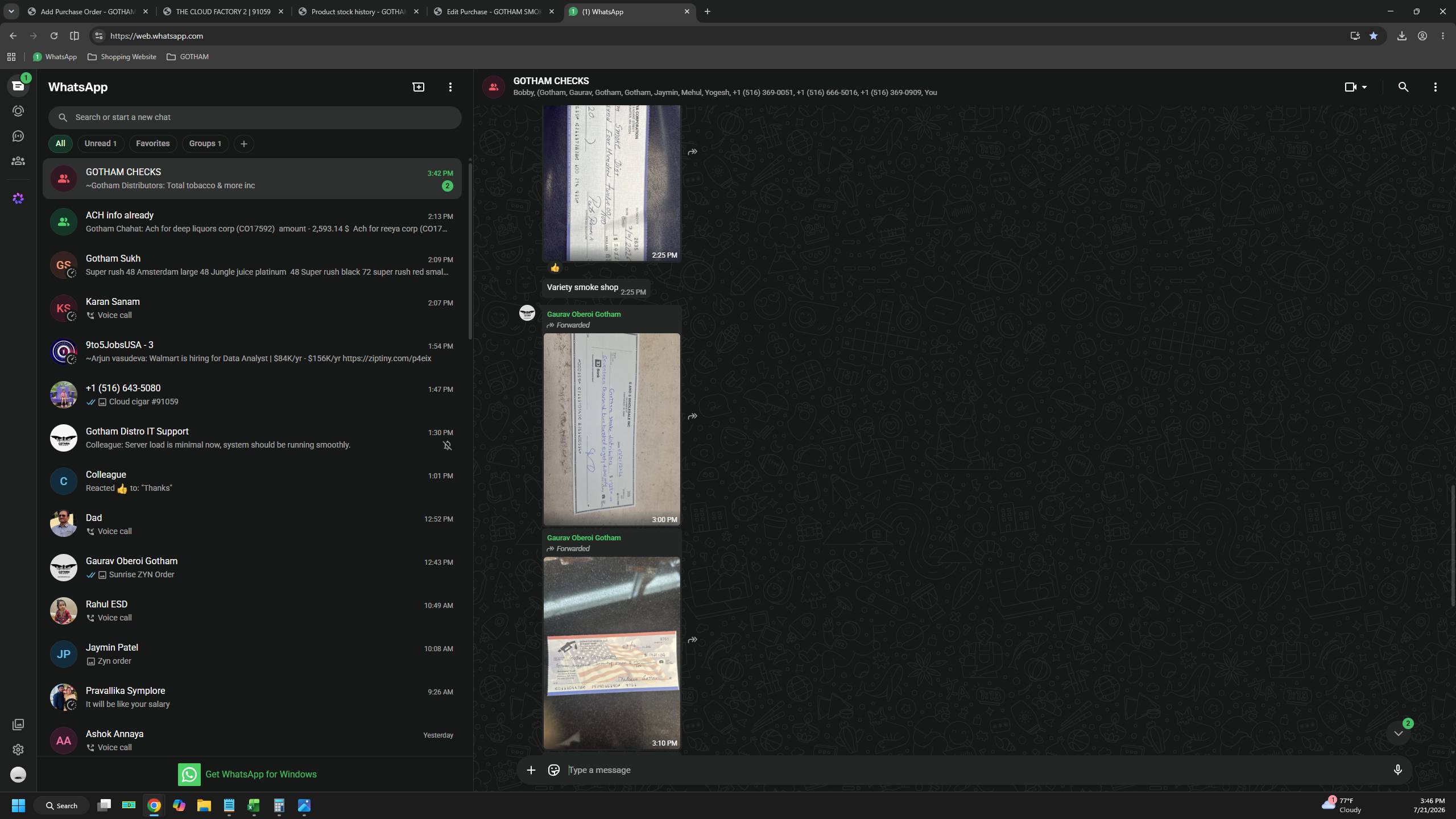The image size is (1456, 819).
Task: Switch to Product stock history browser tab
Action: (359, 11)
